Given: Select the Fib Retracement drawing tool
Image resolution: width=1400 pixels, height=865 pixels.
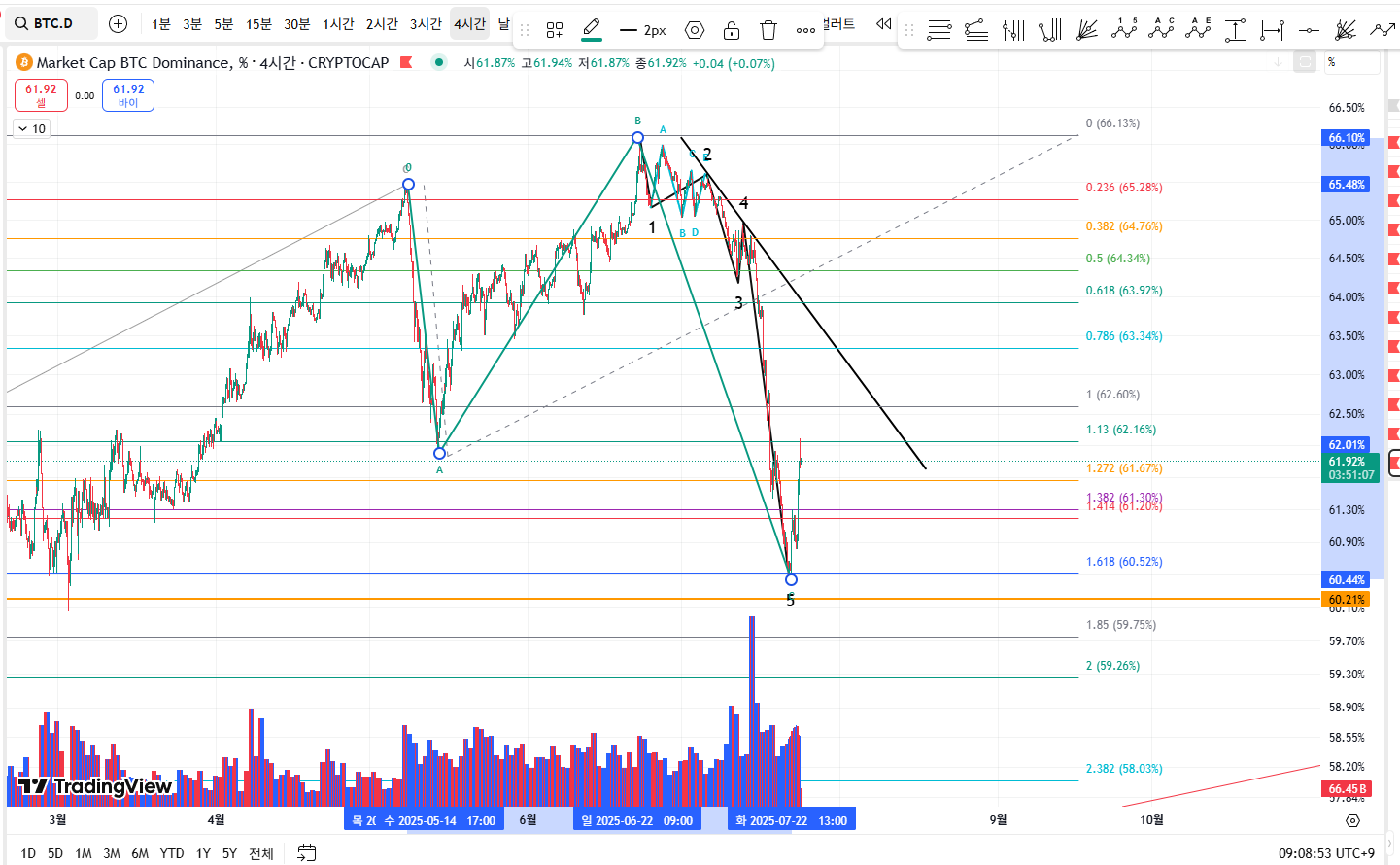Looking at the screenshot, I should [x=939, y=30].
